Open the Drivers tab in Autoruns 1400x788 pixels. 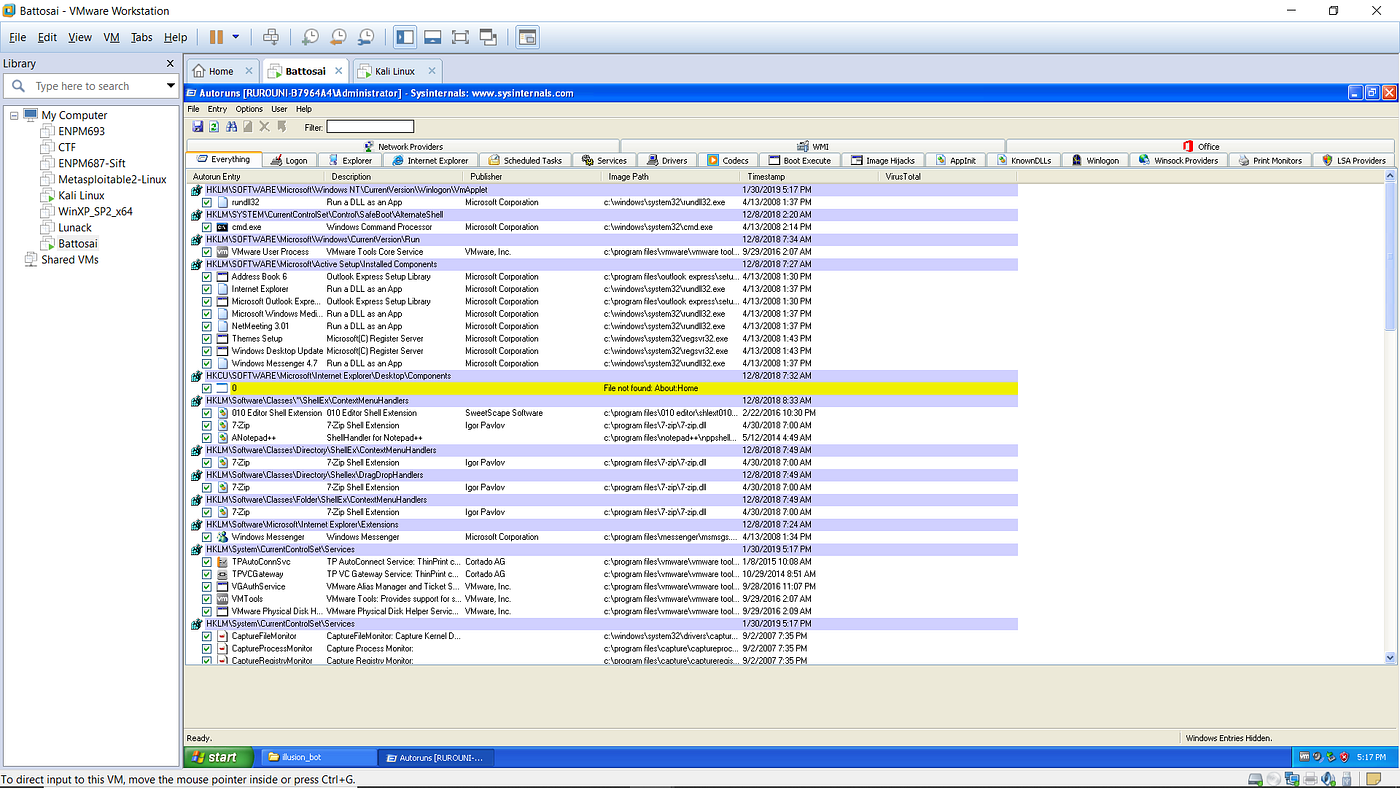pyautogui.click(x=667, y=160)
